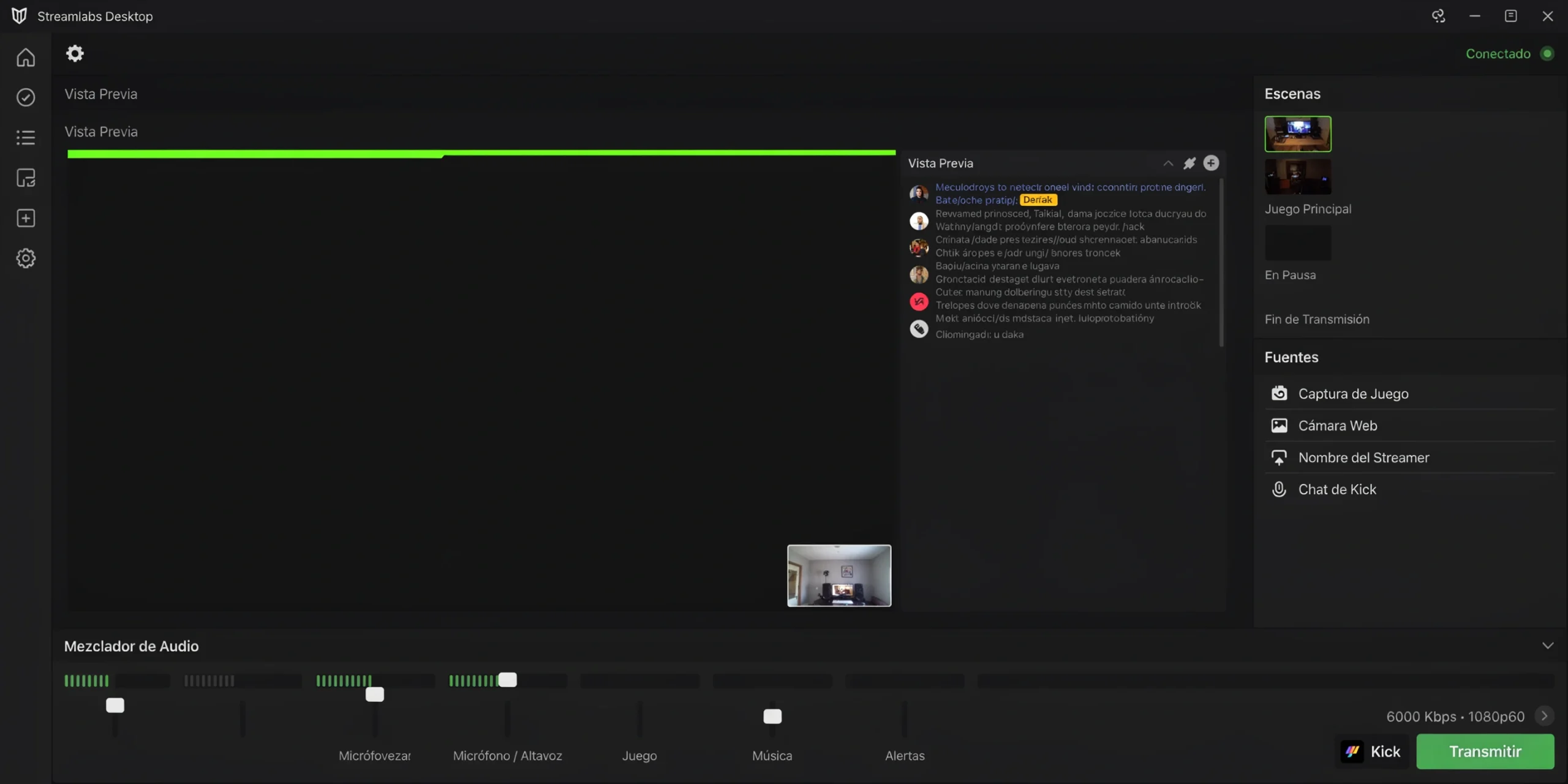Click the Chat de Kick microphone icon
Viewport: 1568px width, 784px height.
click(1279, 489)
